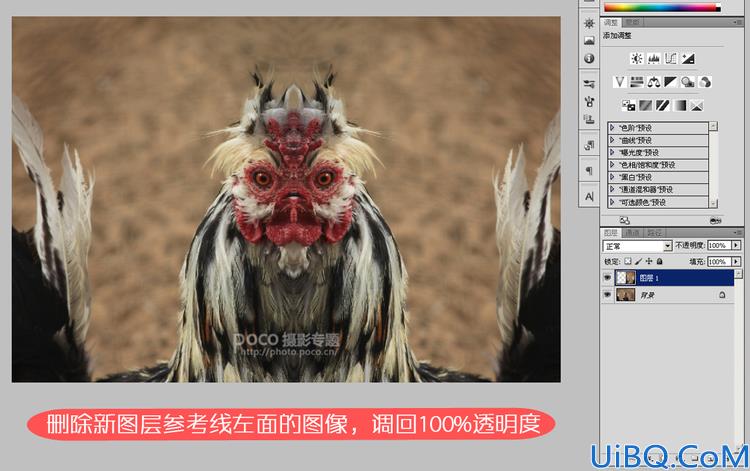Pick a color from the spectrum ramp
750x471 pixels.
[662, 7]
